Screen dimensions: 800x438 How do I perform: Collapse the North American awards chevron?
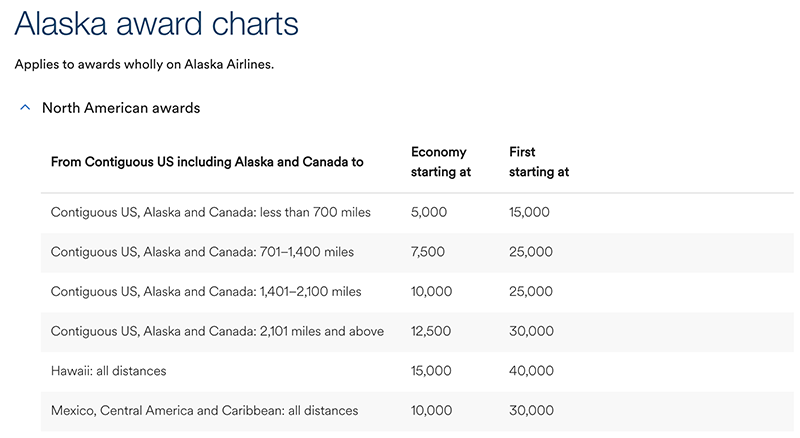pos(25,108)
